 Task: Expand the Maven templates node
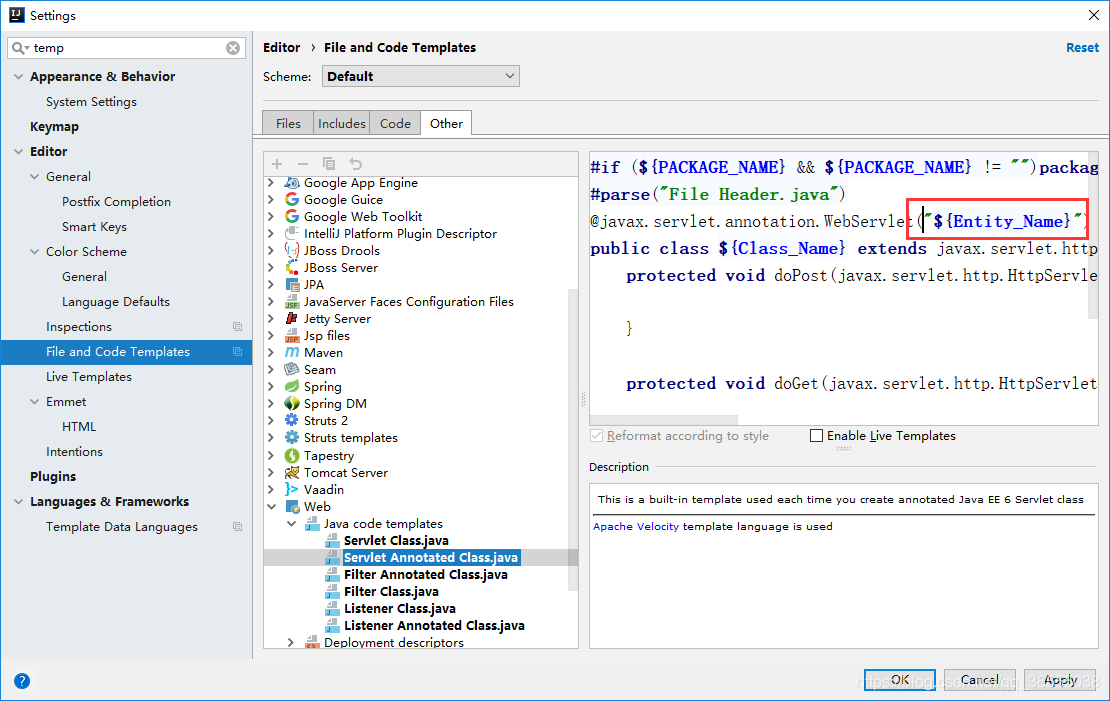click(271, 353)
